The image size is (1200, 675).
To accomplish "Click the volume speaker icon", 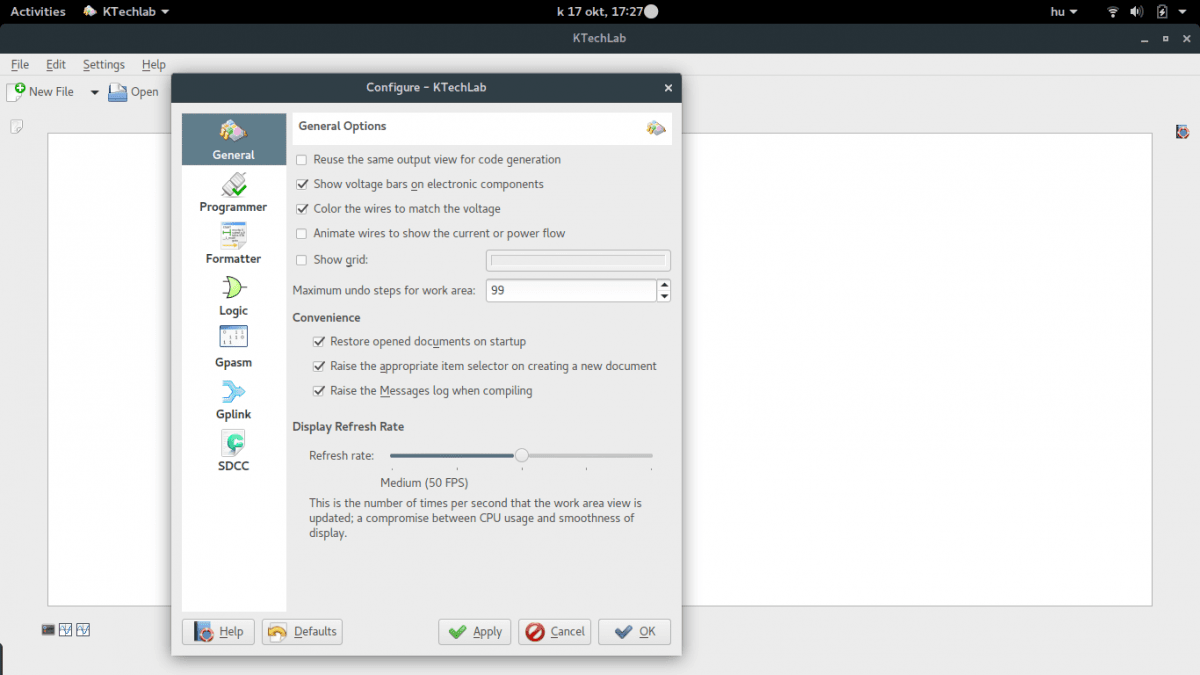I will (1138, 12).
